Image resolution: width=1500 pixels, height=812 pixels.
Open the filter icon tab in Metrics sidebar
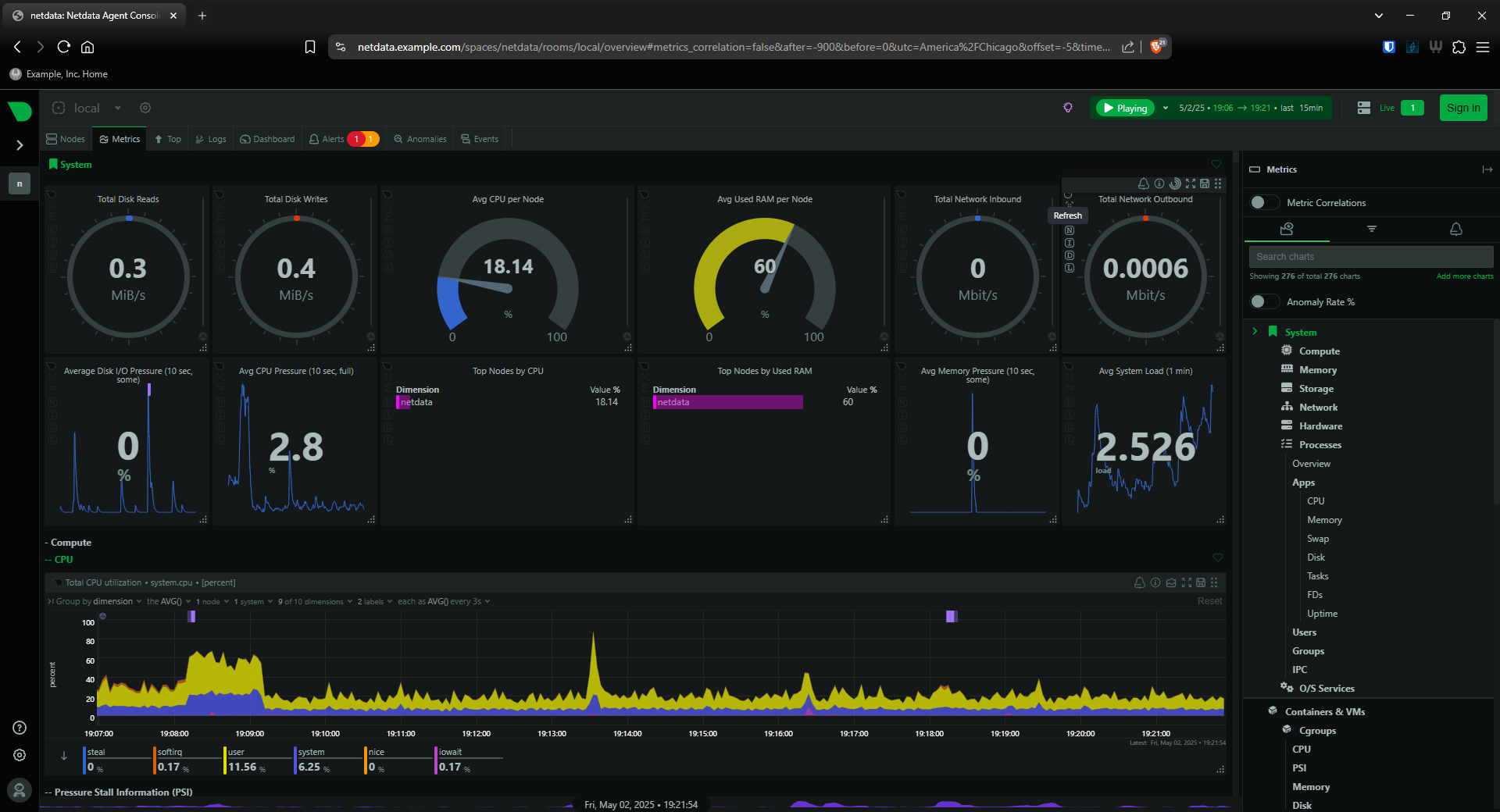click(1371, 229)
